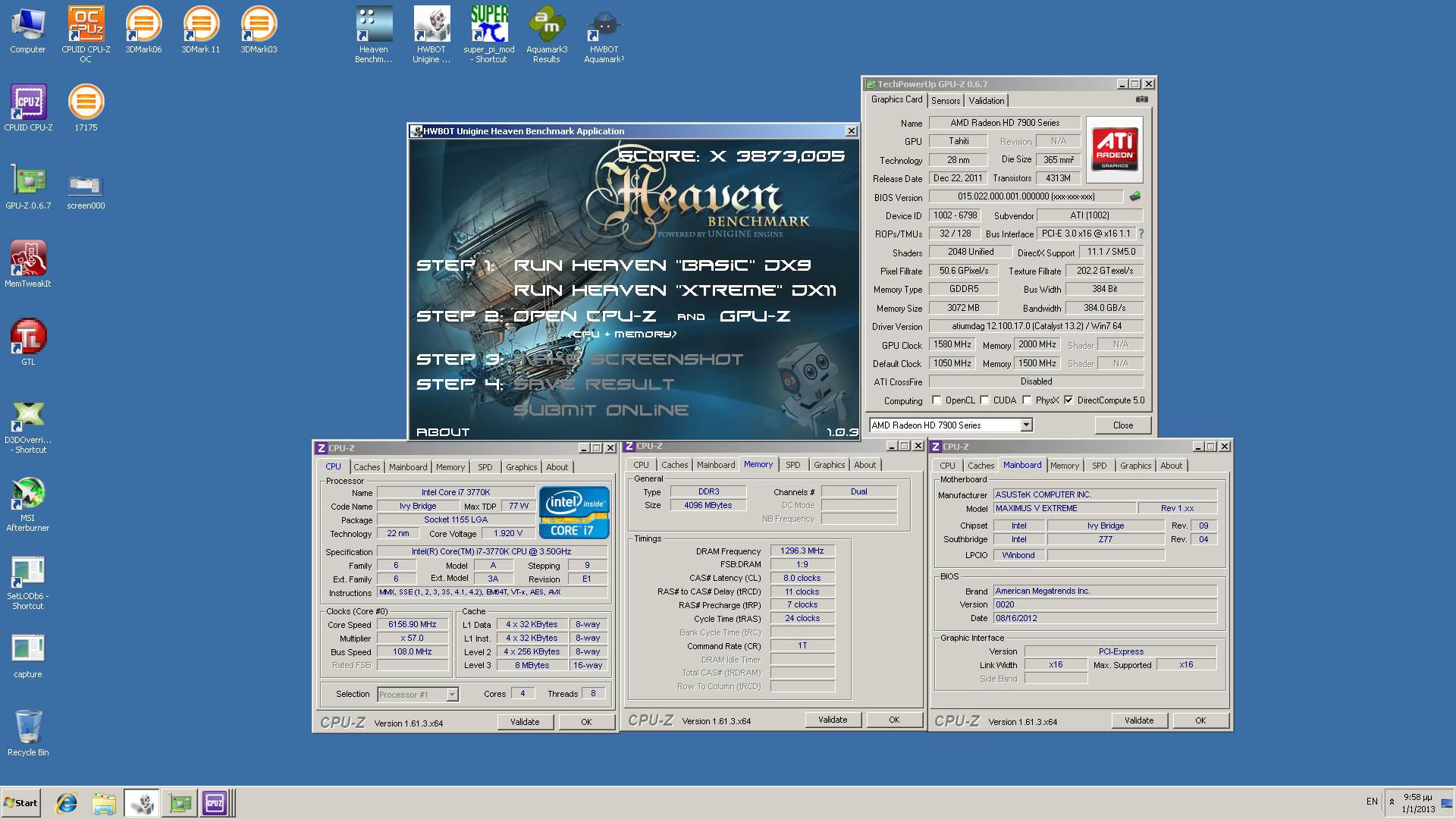Open the Processor #1 selection dropdown

(x=452, y=695)
